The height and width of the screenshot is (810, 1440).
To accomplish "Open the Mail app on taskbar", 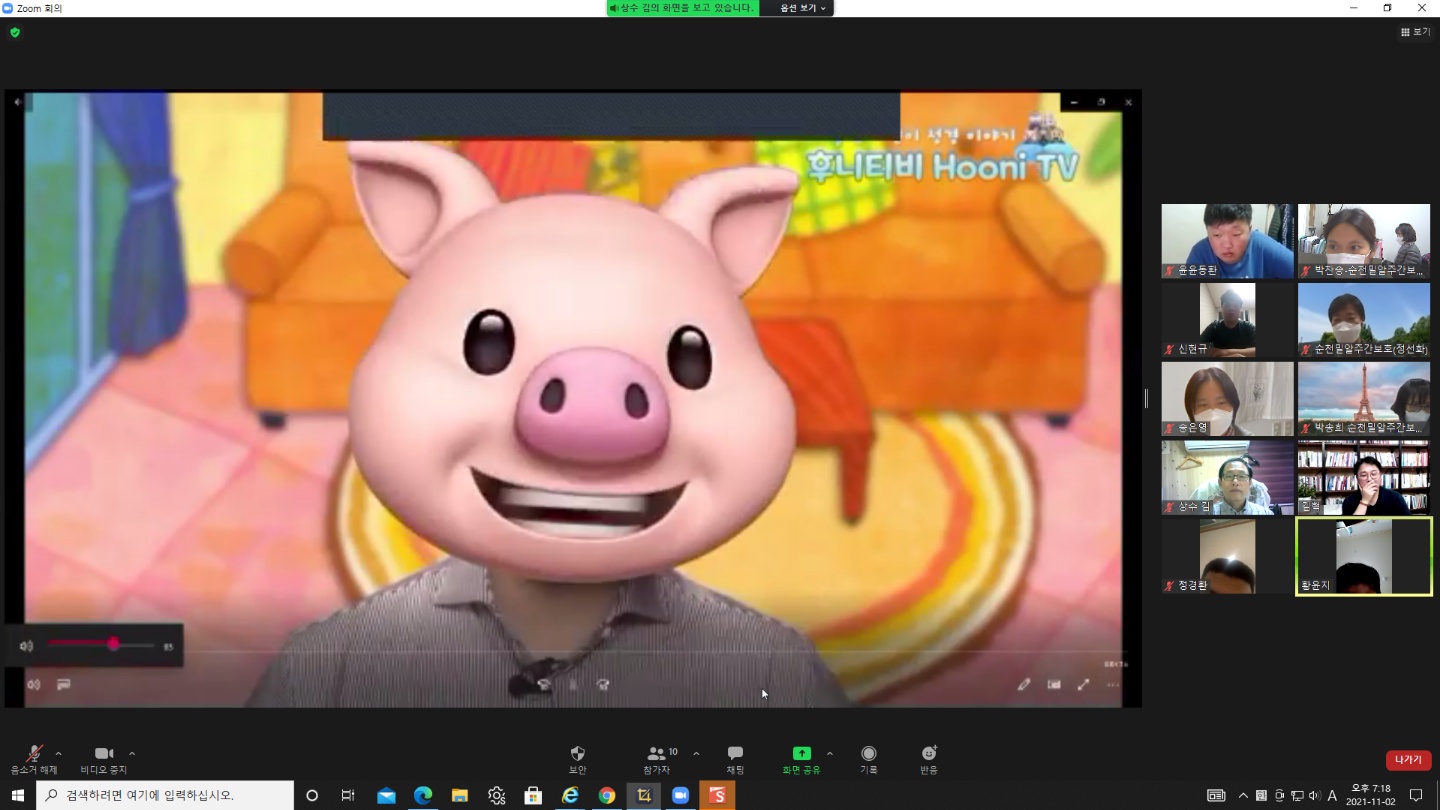I will [386, 795].
